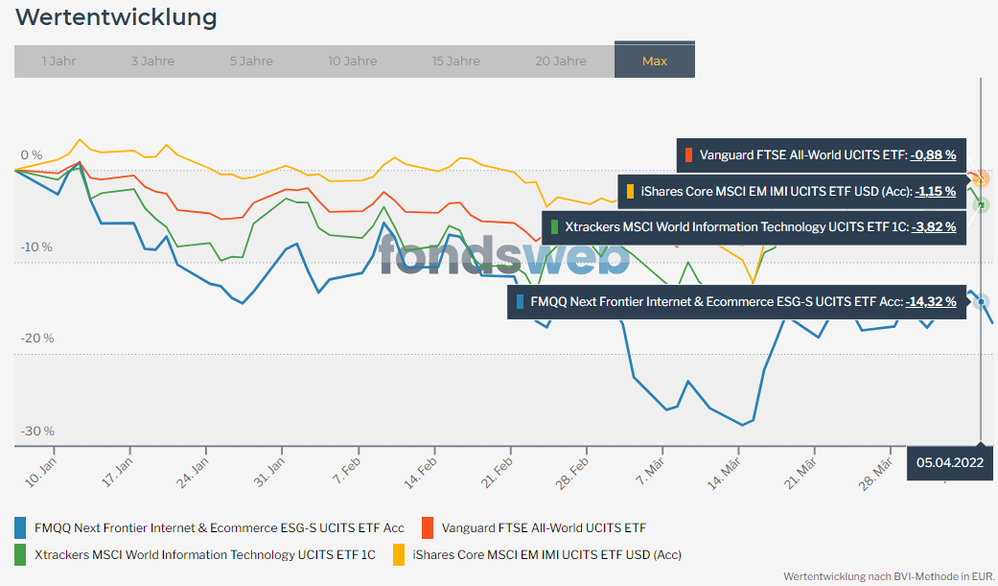This screenshot has width=998, height=586.
Task: Click the 17. Jan axis label
Action: pos(116,472)
